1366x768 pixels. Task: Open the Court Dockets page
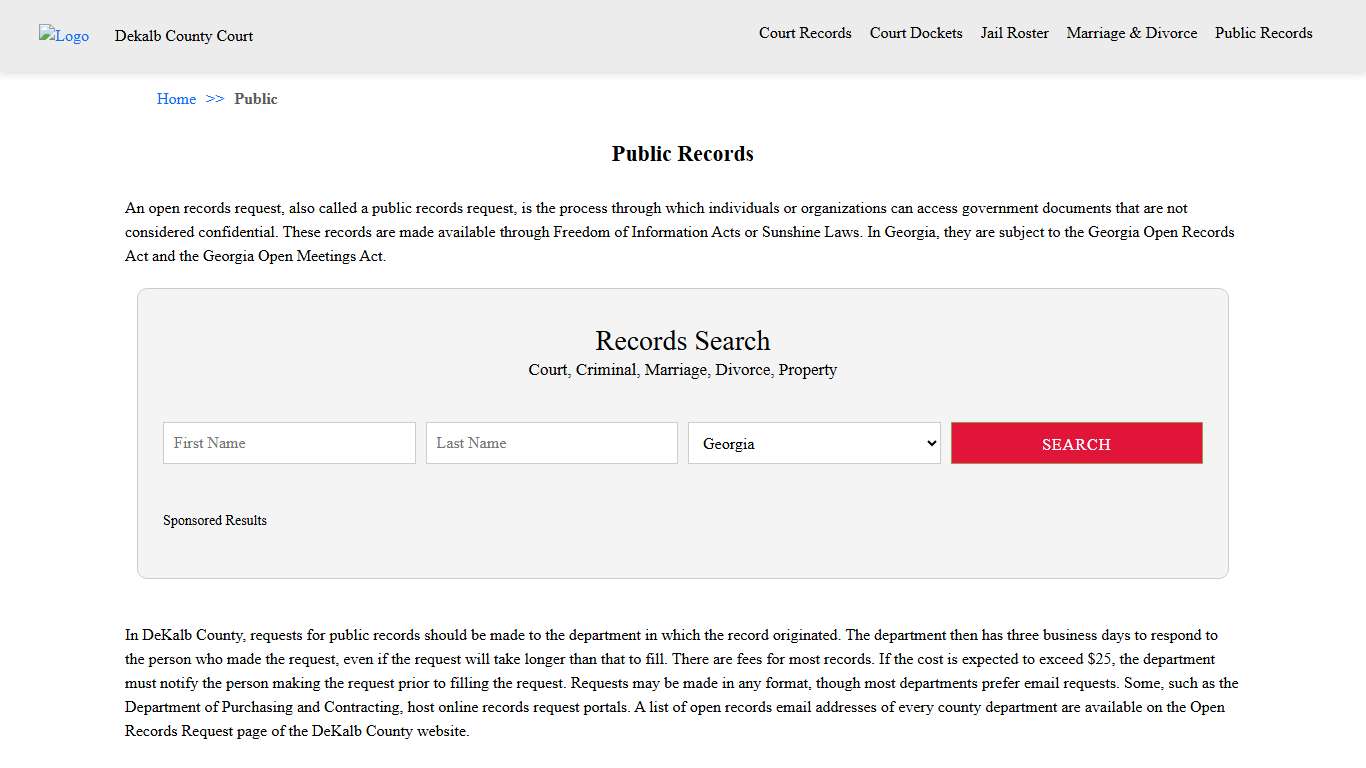pyautogui.click(x=915, y=33)
